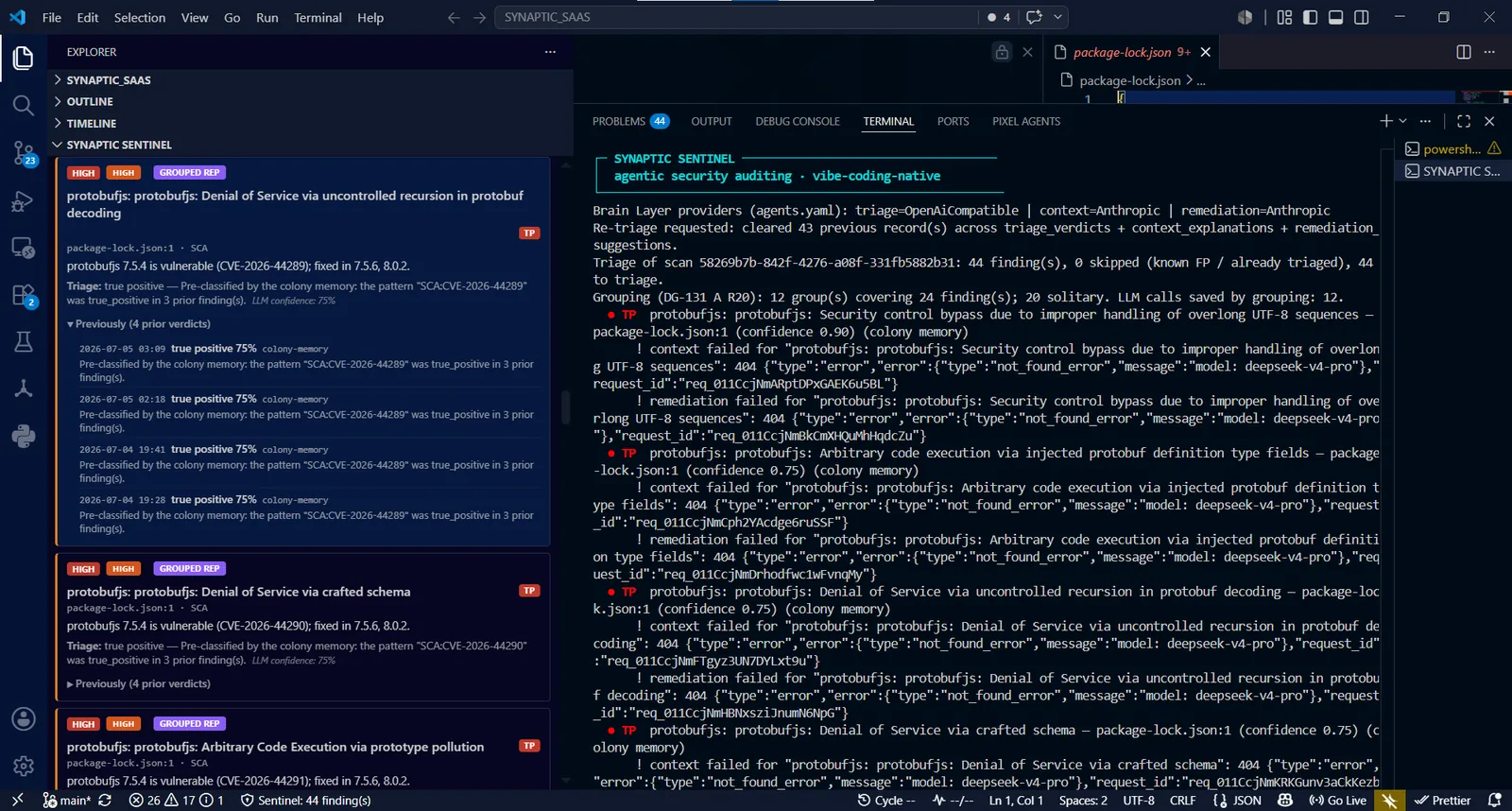Open the File menu
Viewport: 1512px width, 811px height.
click(52, 17)
